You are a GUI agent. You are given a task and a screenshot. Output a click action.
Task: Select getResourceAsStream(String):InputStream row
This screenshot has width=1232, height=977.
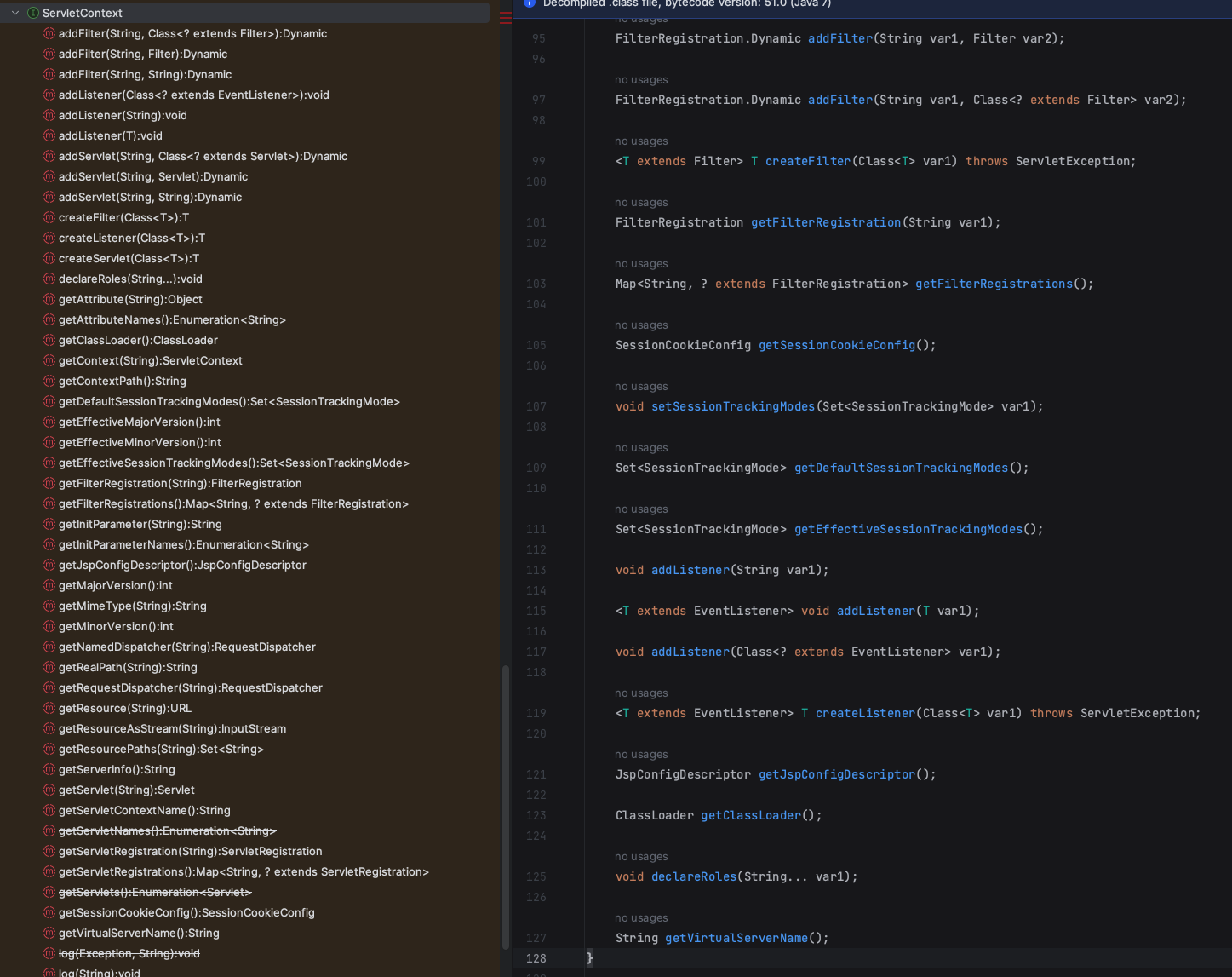click(x=172, y=728)
